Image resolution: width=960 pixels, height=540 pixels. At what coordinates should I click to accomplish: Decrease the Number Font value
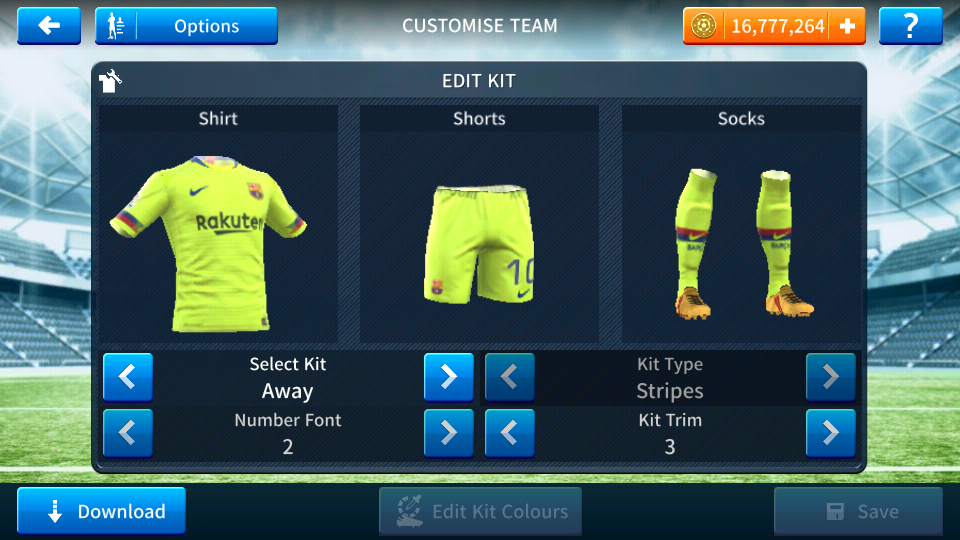point(127,433)
